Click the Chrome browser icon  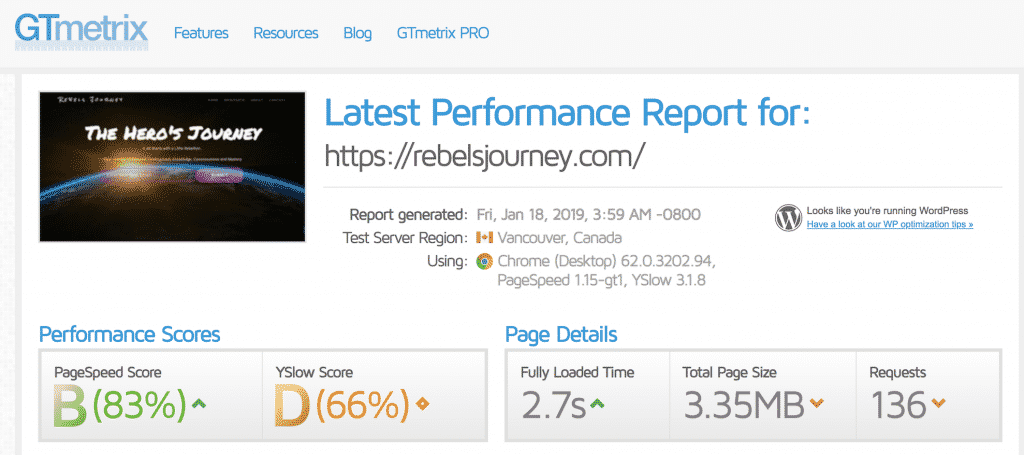pos(485,261)
